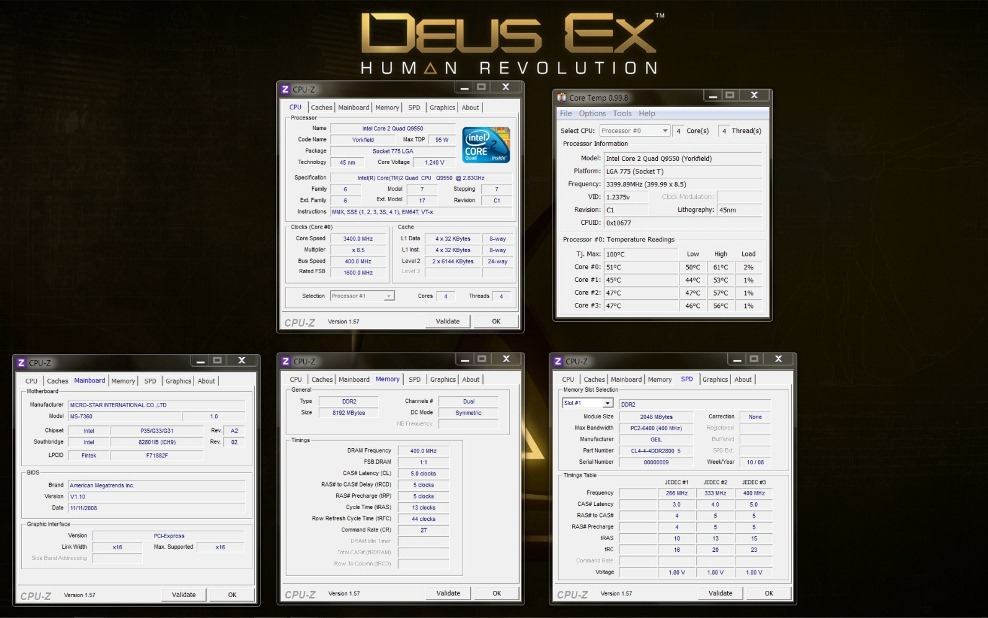Click the SPD Module Size value 2048 MBytes
The width and height of the screenshot is (988, 618).
655,417
